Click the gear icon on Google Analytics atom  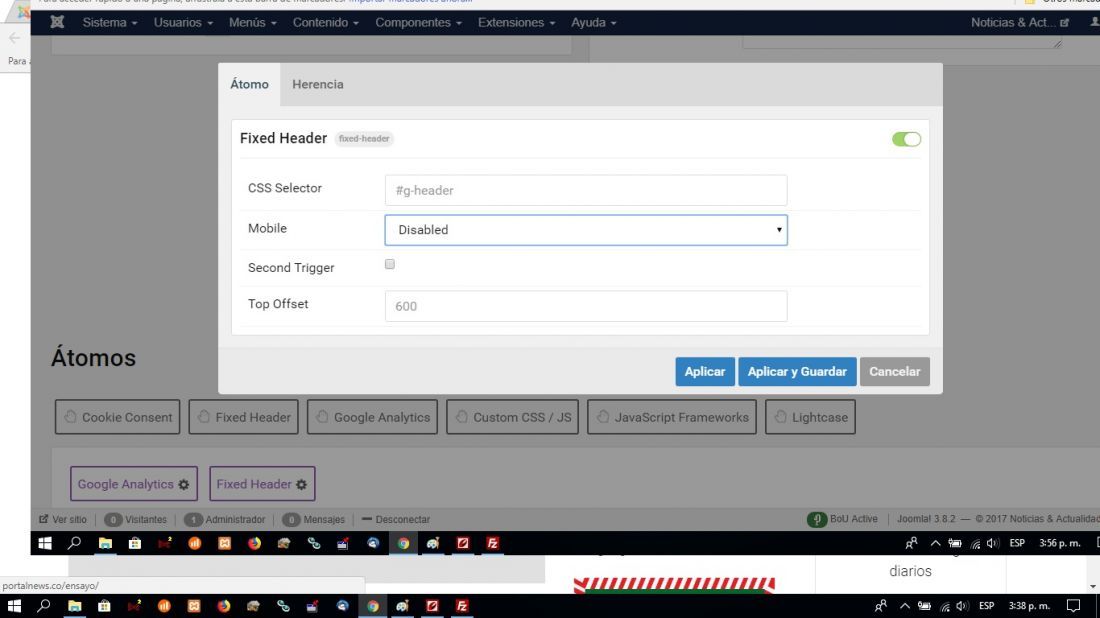(184, 485)
